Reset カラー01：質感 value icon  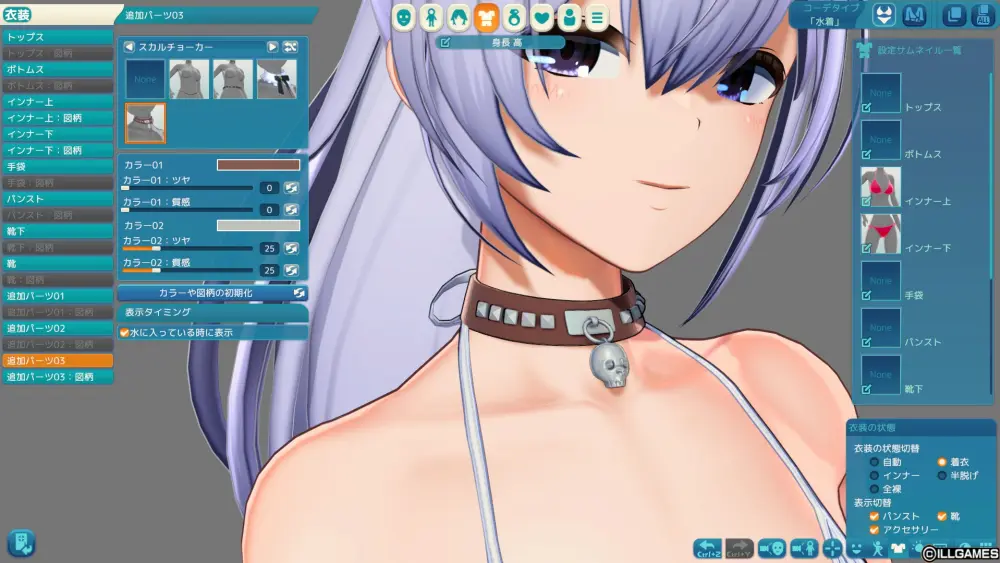(x=291, y=210)
